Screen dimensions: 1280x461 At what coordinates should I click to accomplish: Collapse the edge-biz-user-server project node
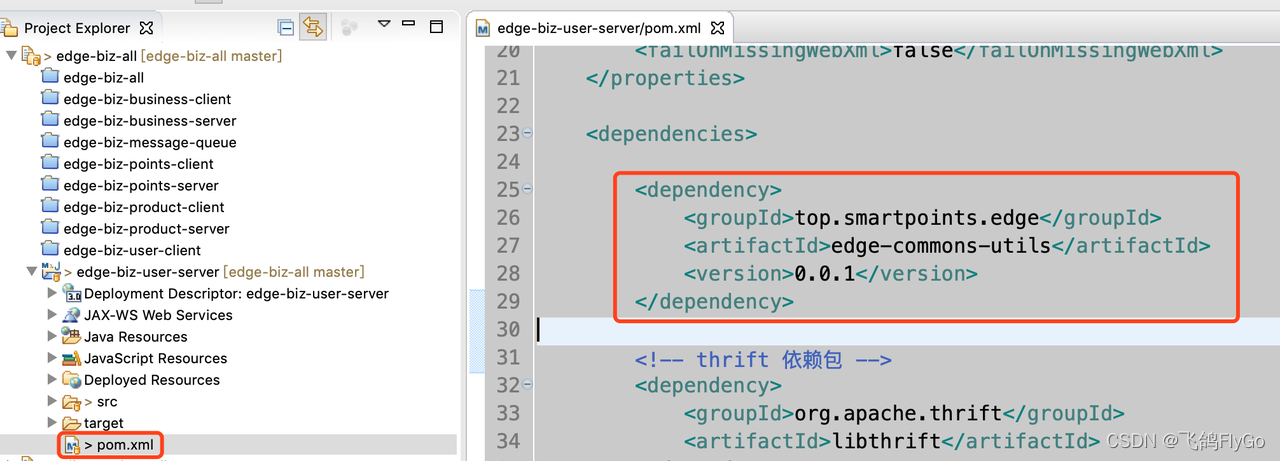click(x=31, y=271)
